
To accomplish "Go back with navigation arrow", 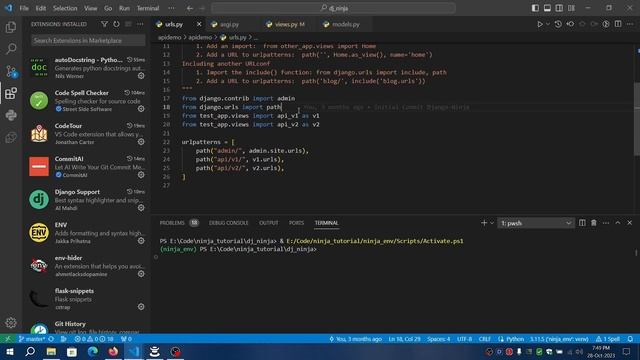I will pos(190,8).
